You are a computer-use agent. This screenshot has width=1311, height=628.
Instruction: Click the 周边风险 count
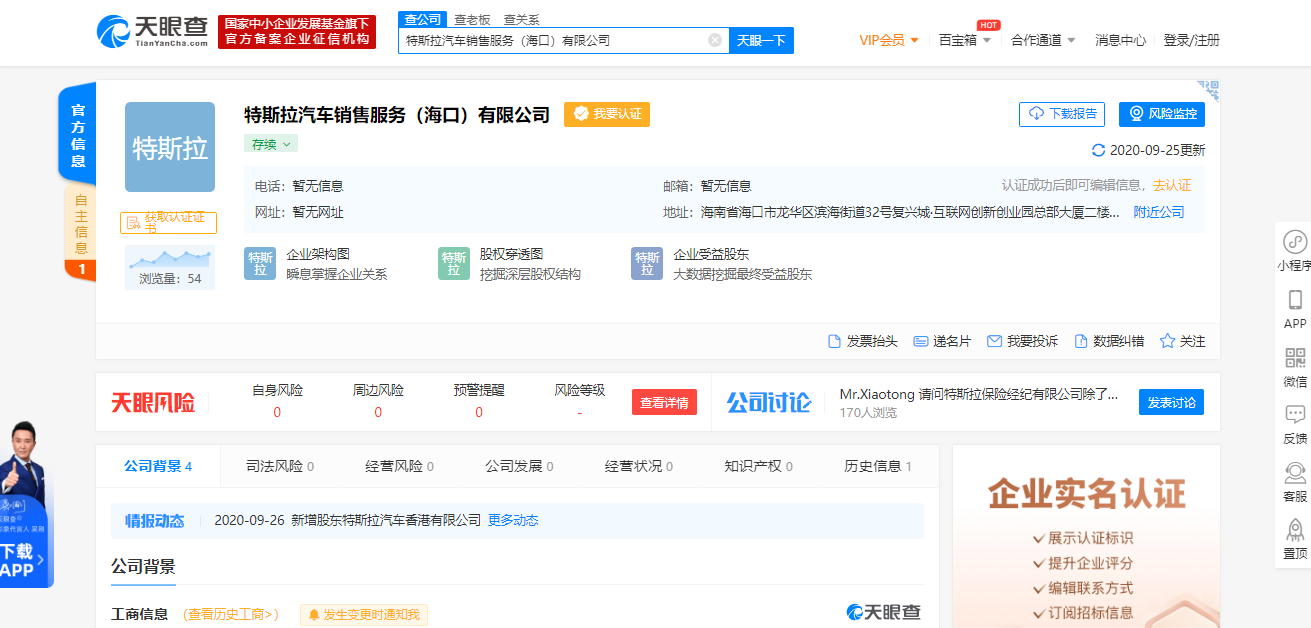[378, 412]
